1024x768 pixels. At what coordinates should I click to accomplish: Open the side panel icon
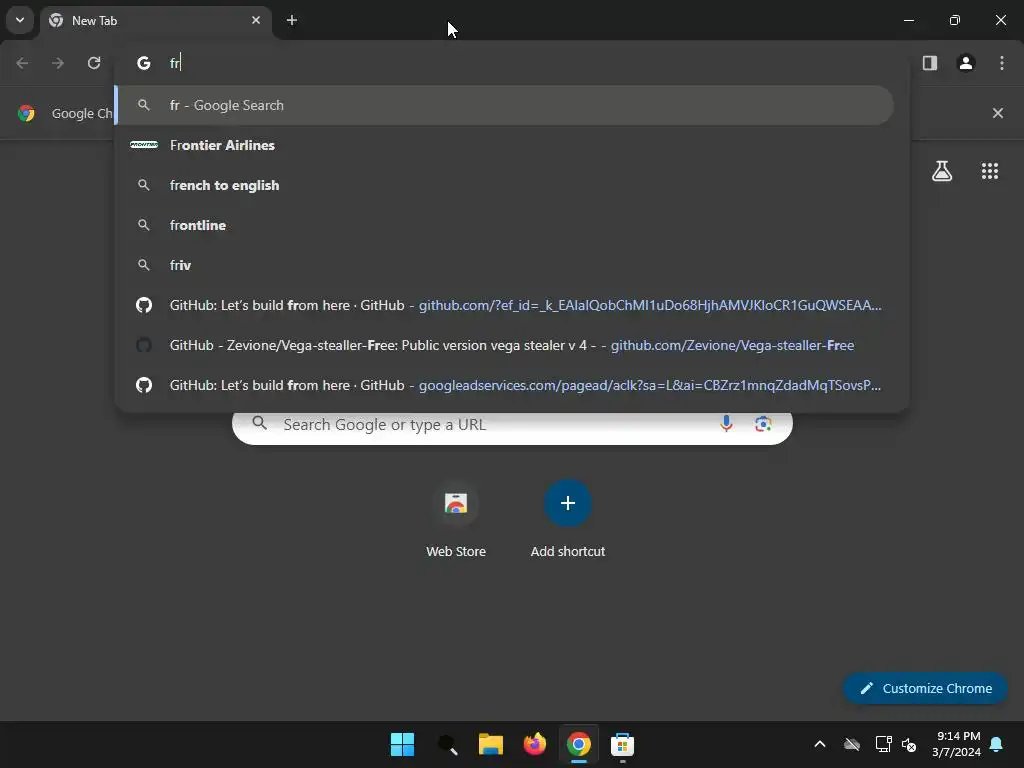point(930,63)
